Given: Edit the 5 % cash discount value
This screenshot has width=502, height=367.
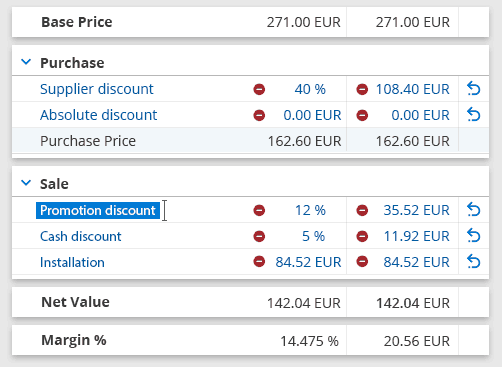Looking at the screenshot, I should click(314, 236).
